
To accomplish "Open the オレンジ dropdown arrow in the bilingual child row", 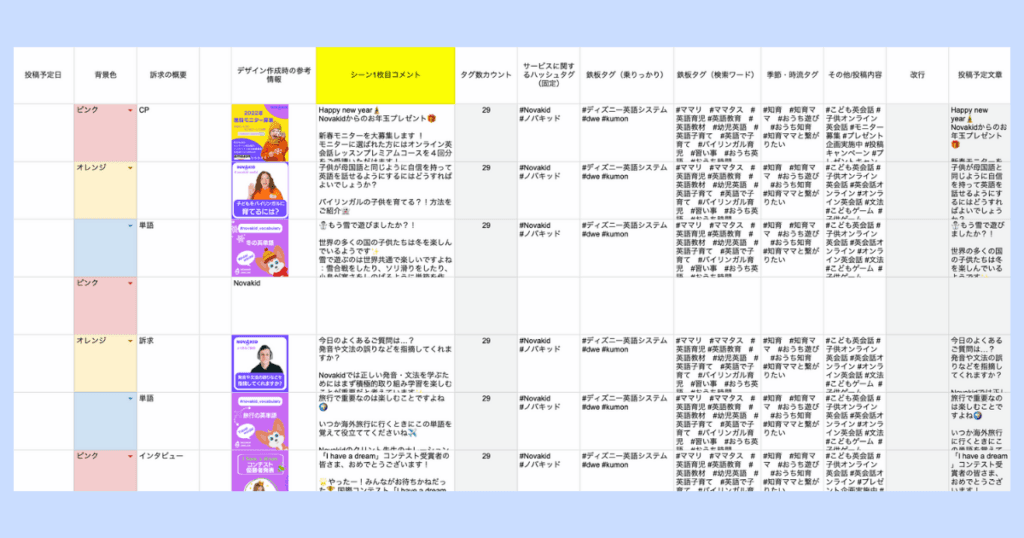I will point(130,168).
